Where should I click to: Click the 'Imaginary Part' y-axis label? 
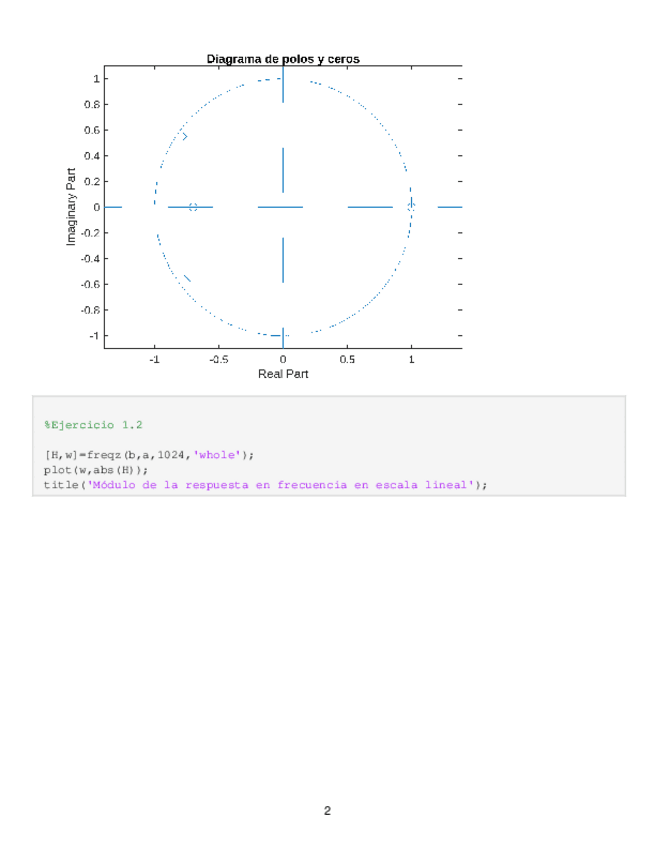(71, 207)
